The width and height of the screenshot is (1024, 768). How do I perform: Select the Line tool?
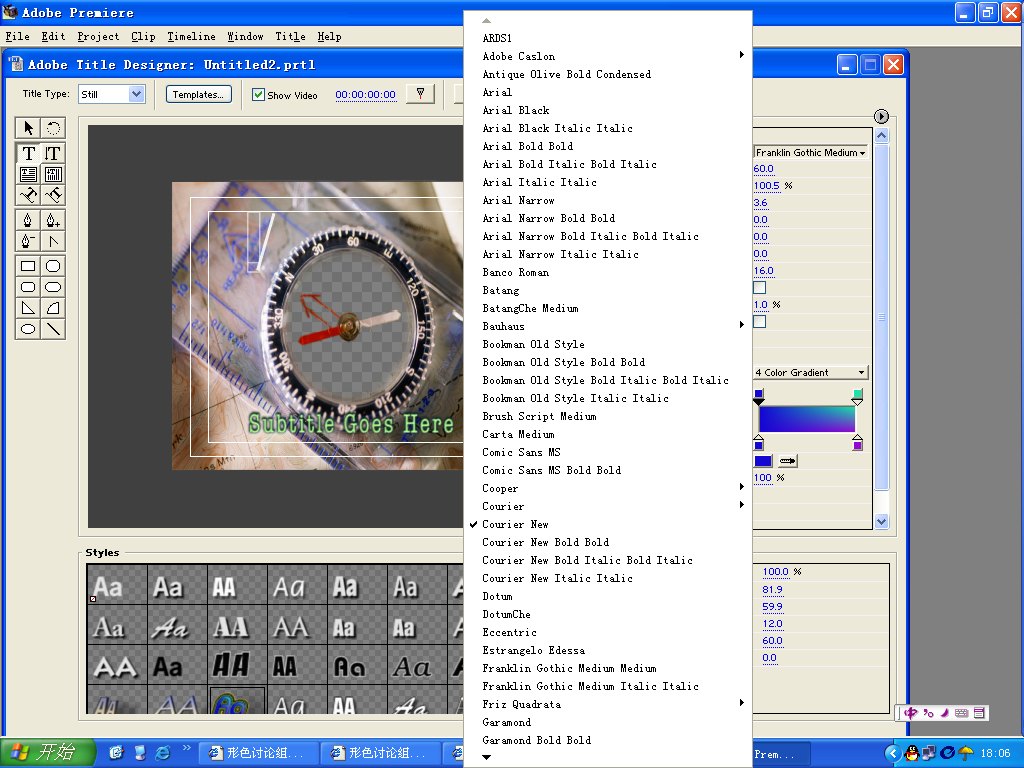pyautogui.click(x=53, y=328)
